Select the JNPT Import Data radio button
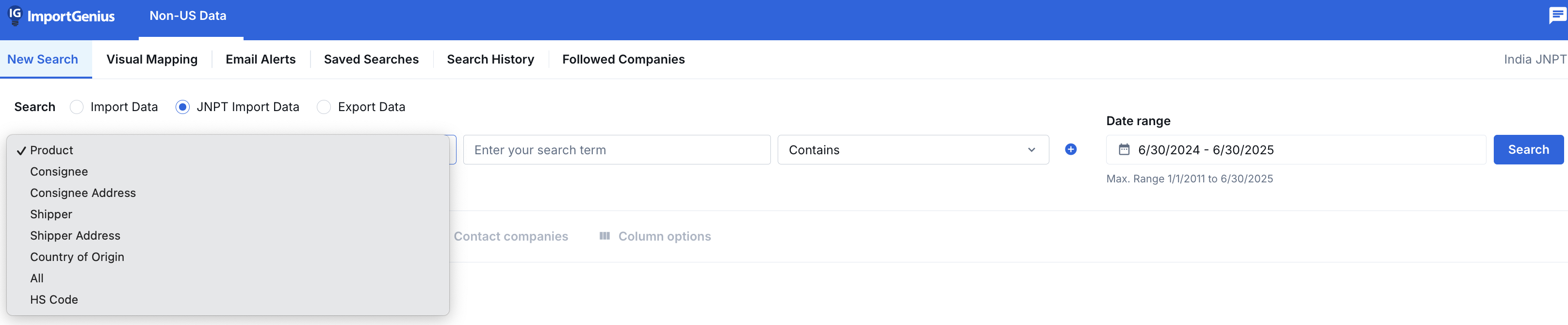The height and width of the screenshot is (325, 1568). coord(182,107)
